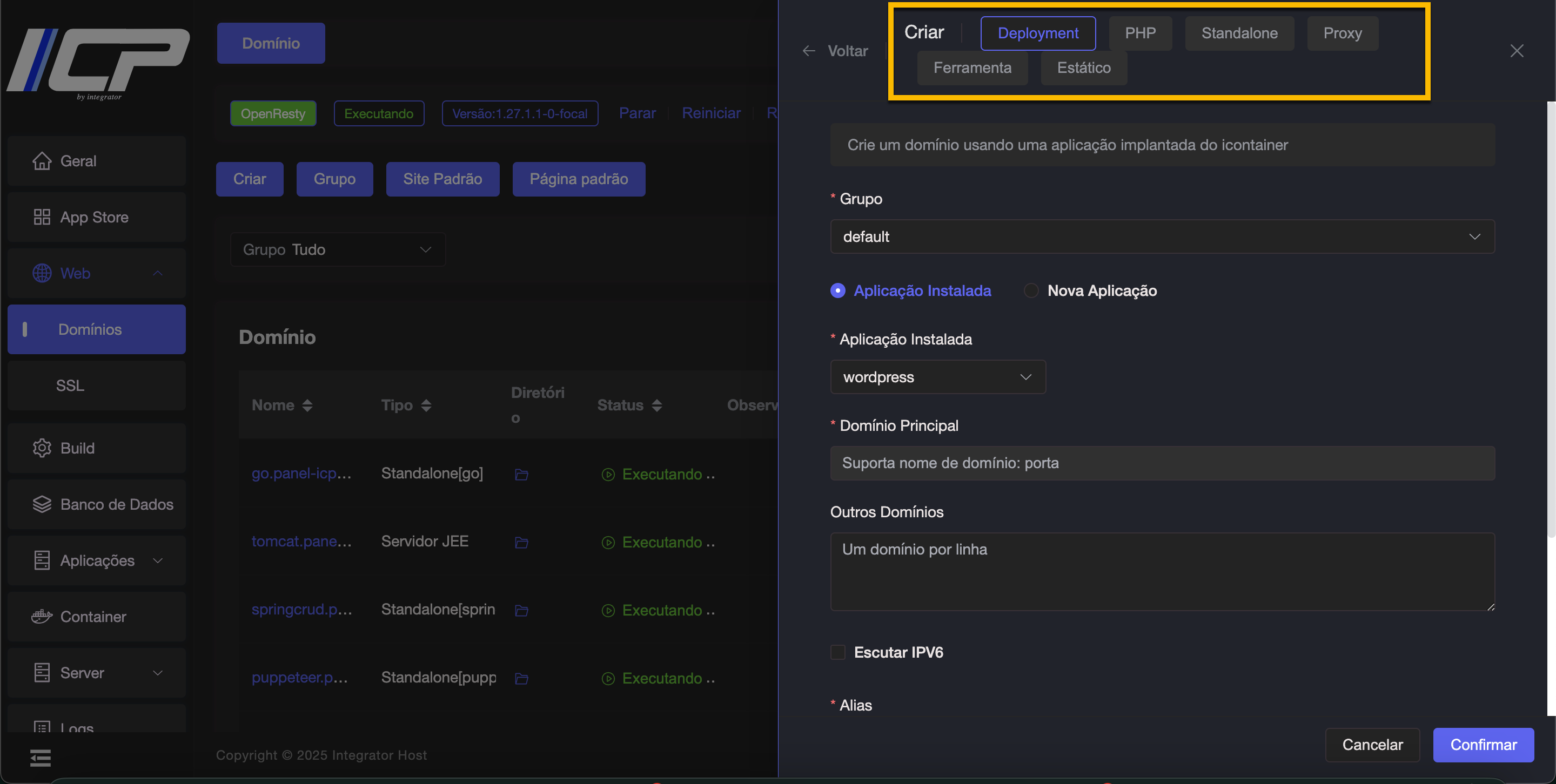Click the Build gear icon
The image size is (1556, 784).
(42, 448)
